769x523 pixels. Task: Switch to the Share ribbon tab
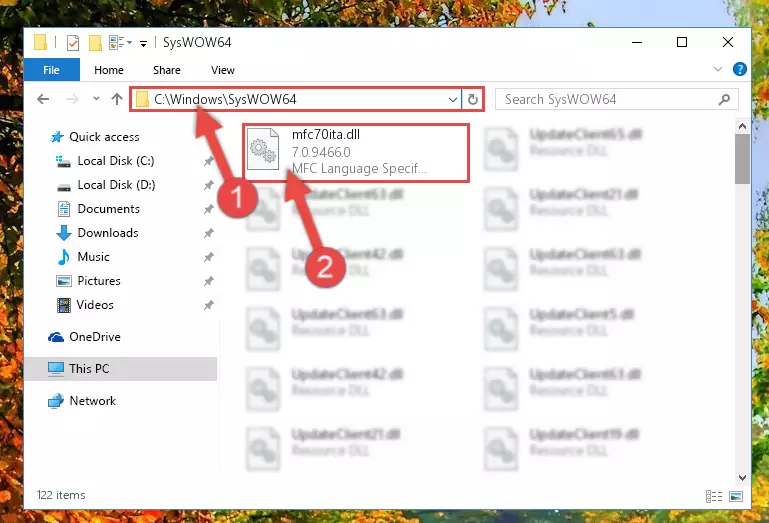167,70
